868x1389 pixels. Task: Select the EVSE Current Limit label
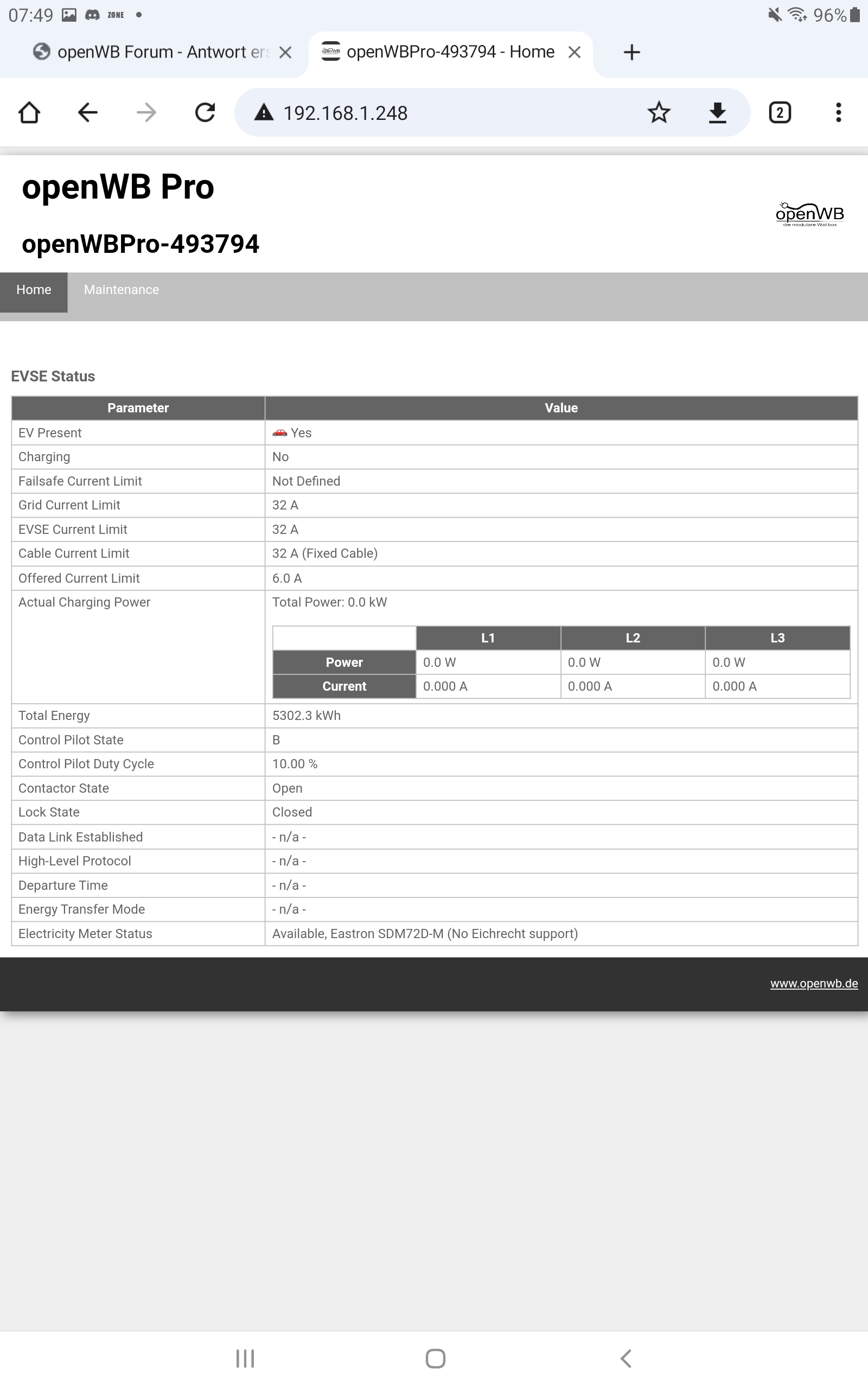pos(73,530)
